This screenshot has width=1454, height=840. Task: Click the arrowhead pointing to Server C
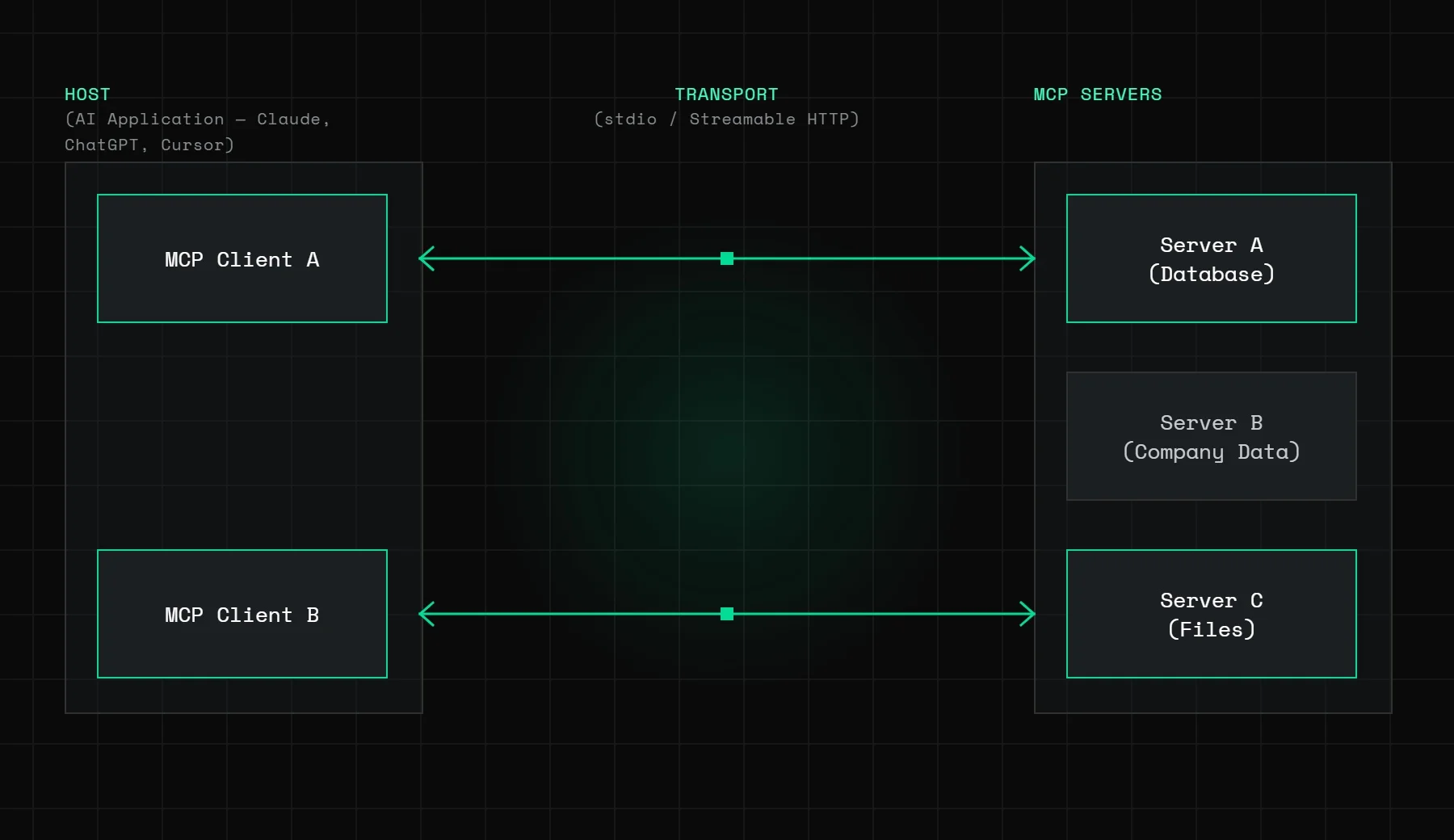pyautogui.click(x=1027, y=614)
